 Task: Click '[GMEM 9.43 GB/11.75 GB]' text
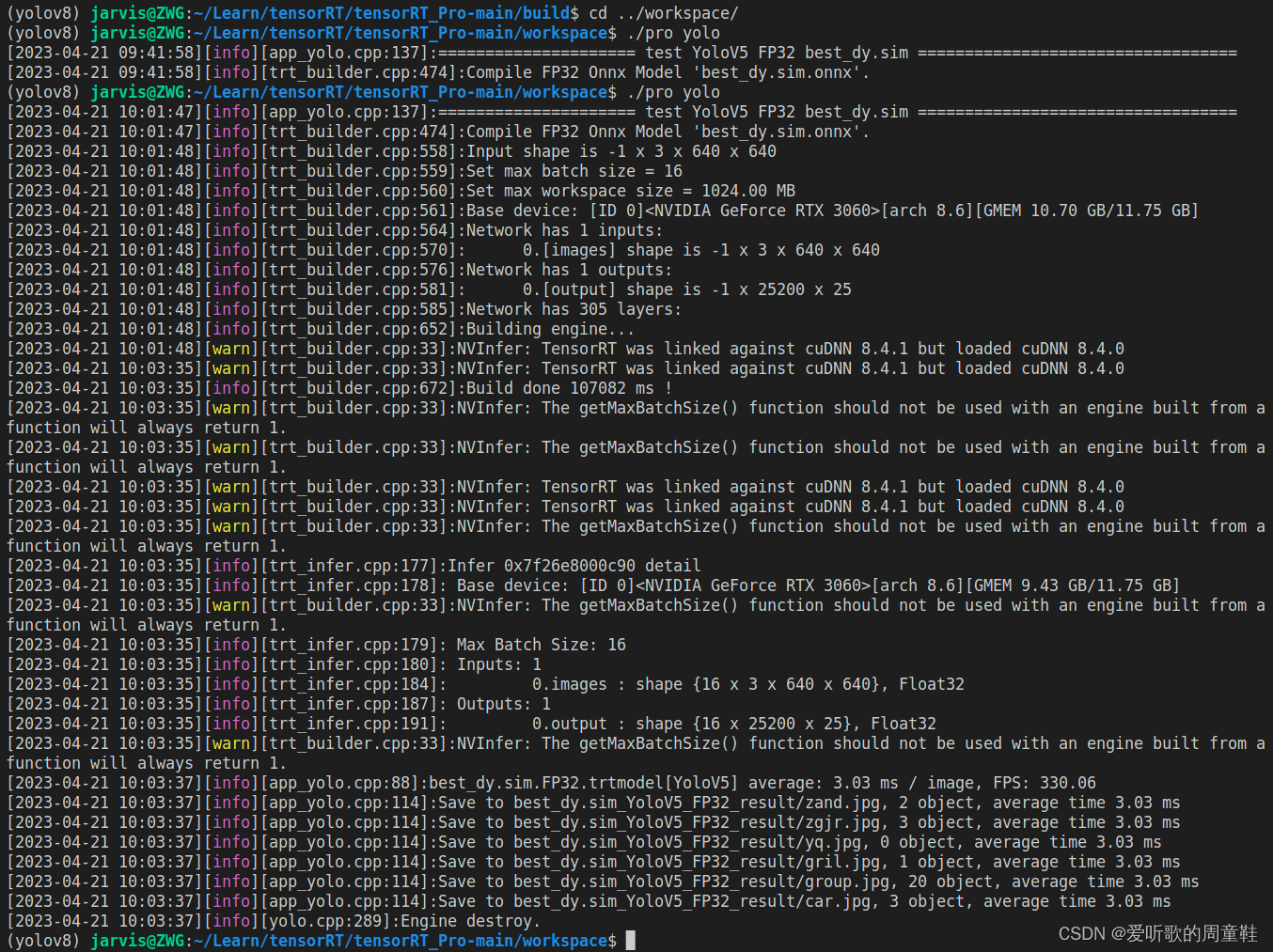(1072, 585)
